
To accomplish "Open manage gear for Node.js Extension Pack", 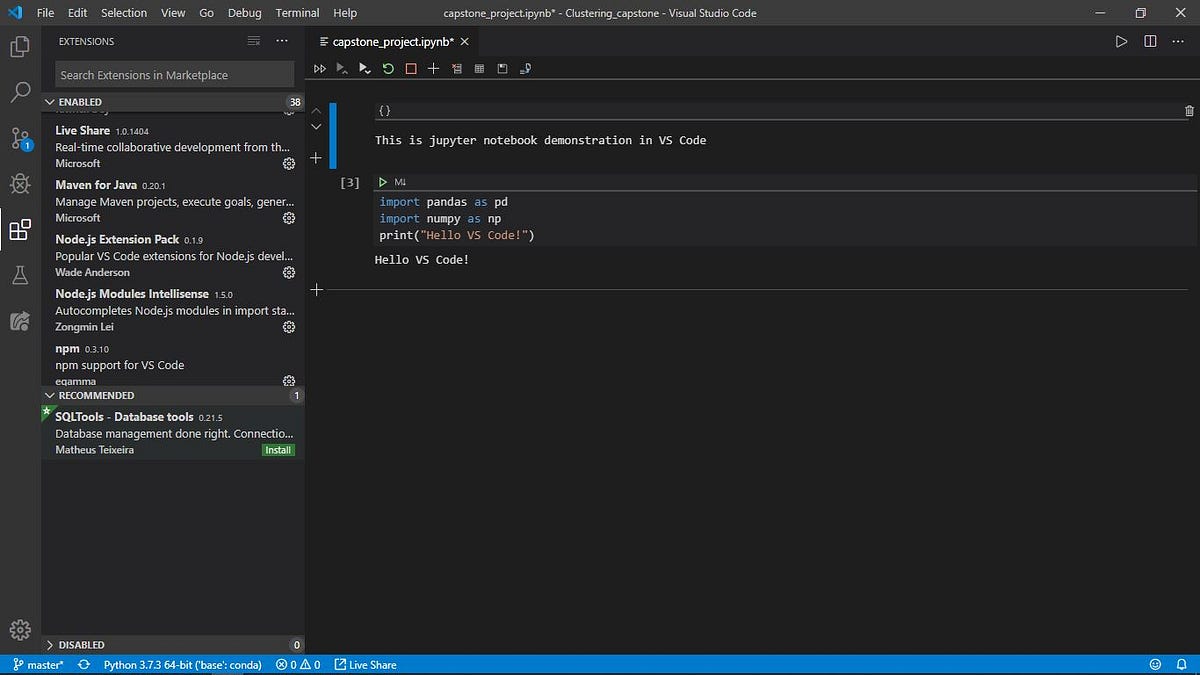I will coord(289,272).
